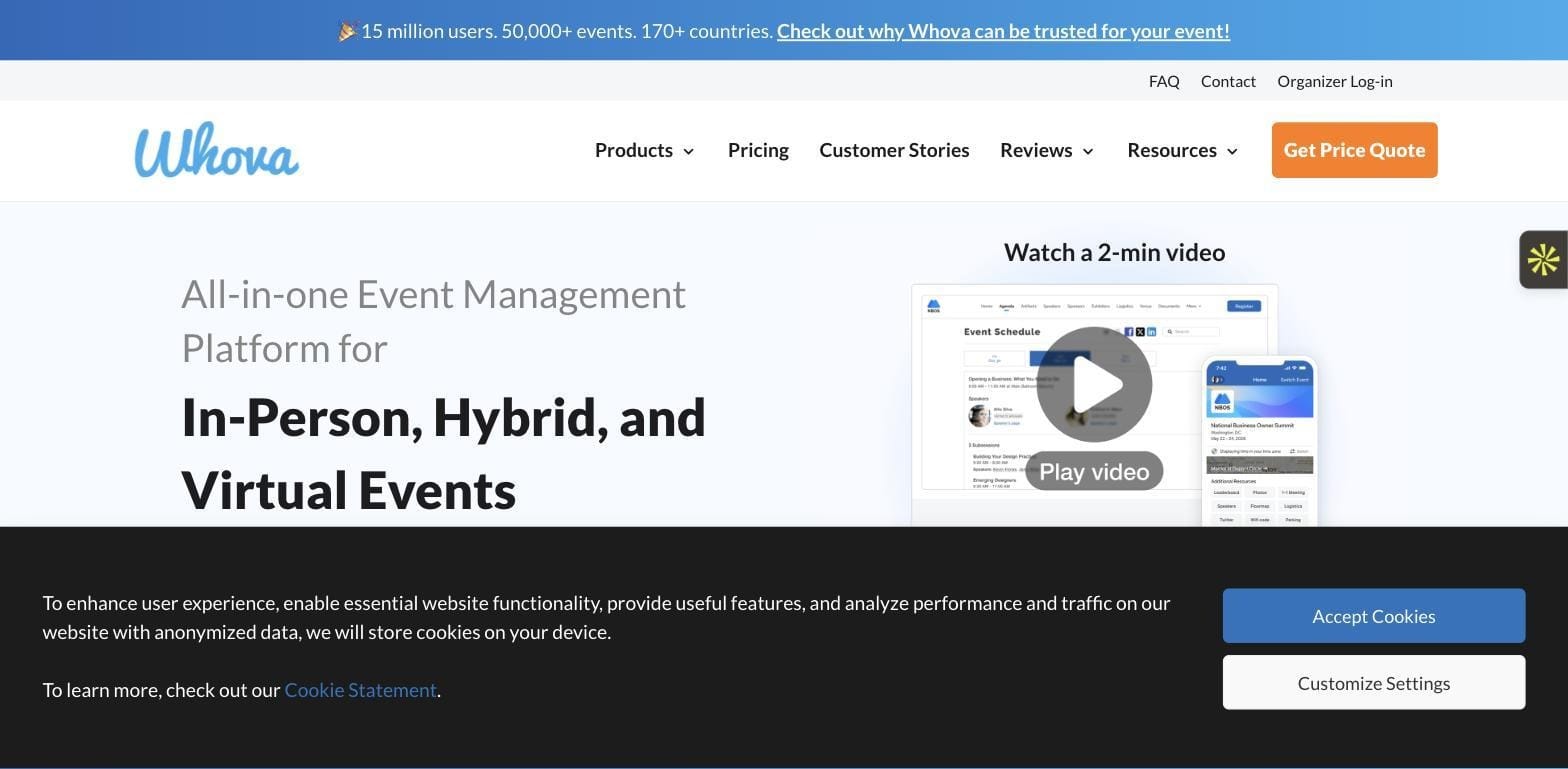The image size is (1568, 769).
Task: Open the Cookie Statement link
Action: click(360, 690)
